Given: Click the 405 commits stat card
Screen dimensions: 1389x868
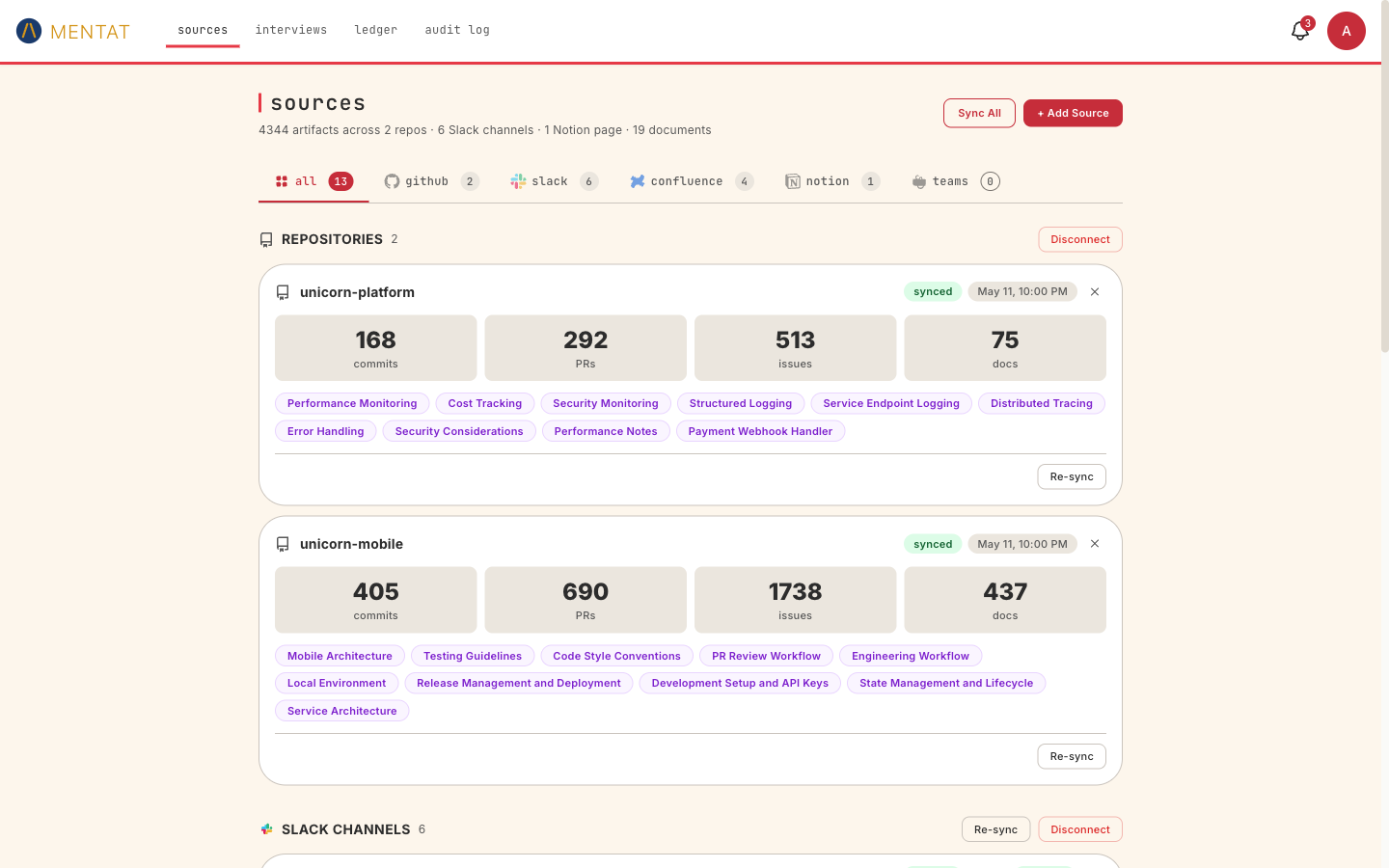Looking at the screenshot, I should pyautogui.click(x=376, y=600).
